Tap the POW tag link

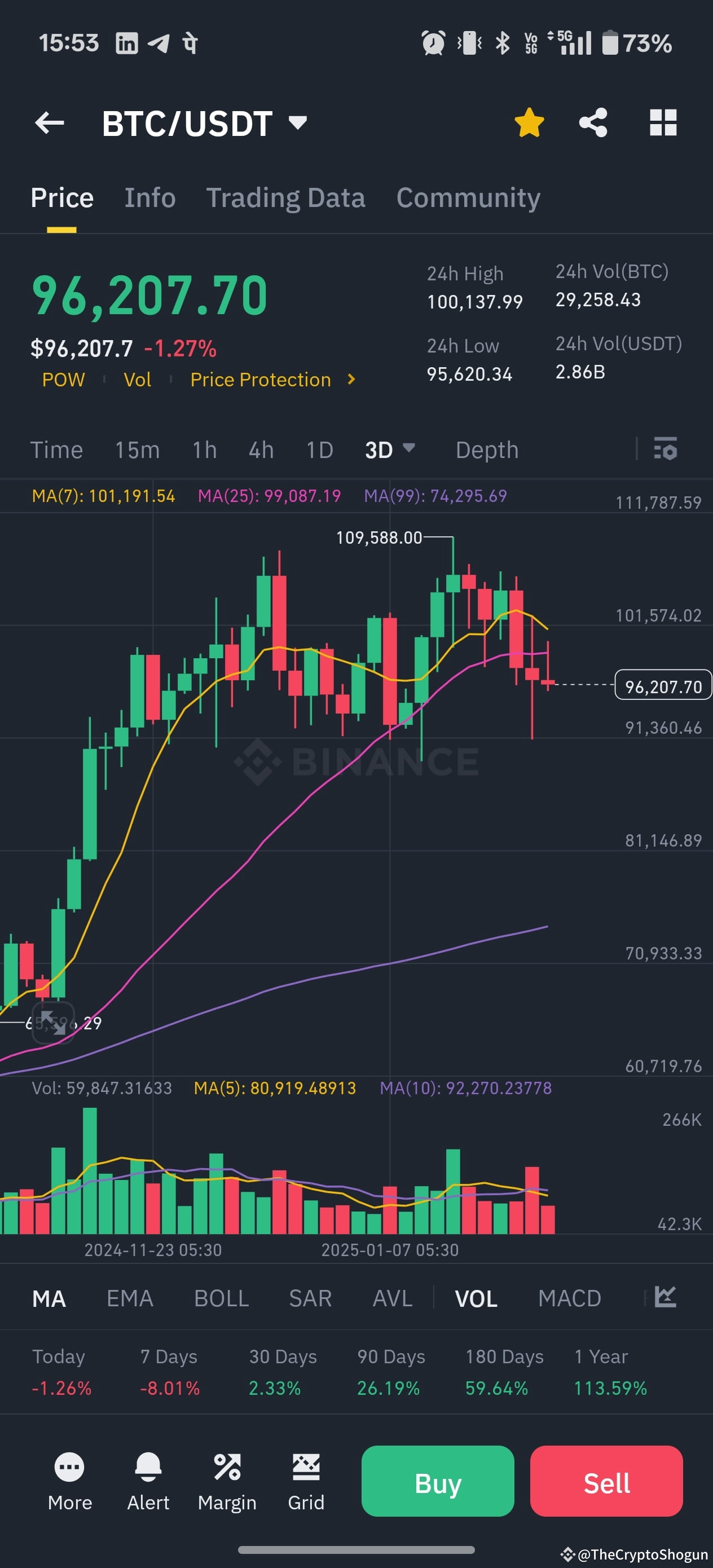(63, 379)
